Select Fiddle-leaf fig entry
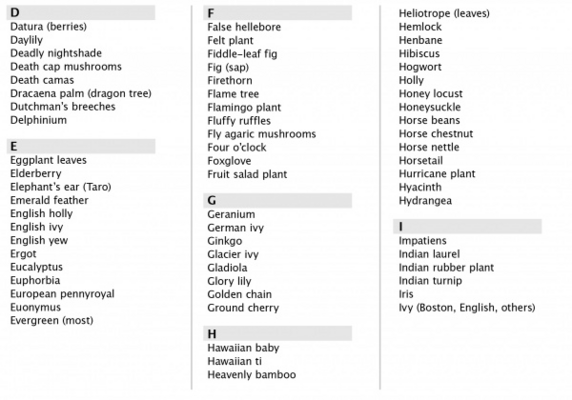Viewport: 572px width, 400px height. click(242, 54)
